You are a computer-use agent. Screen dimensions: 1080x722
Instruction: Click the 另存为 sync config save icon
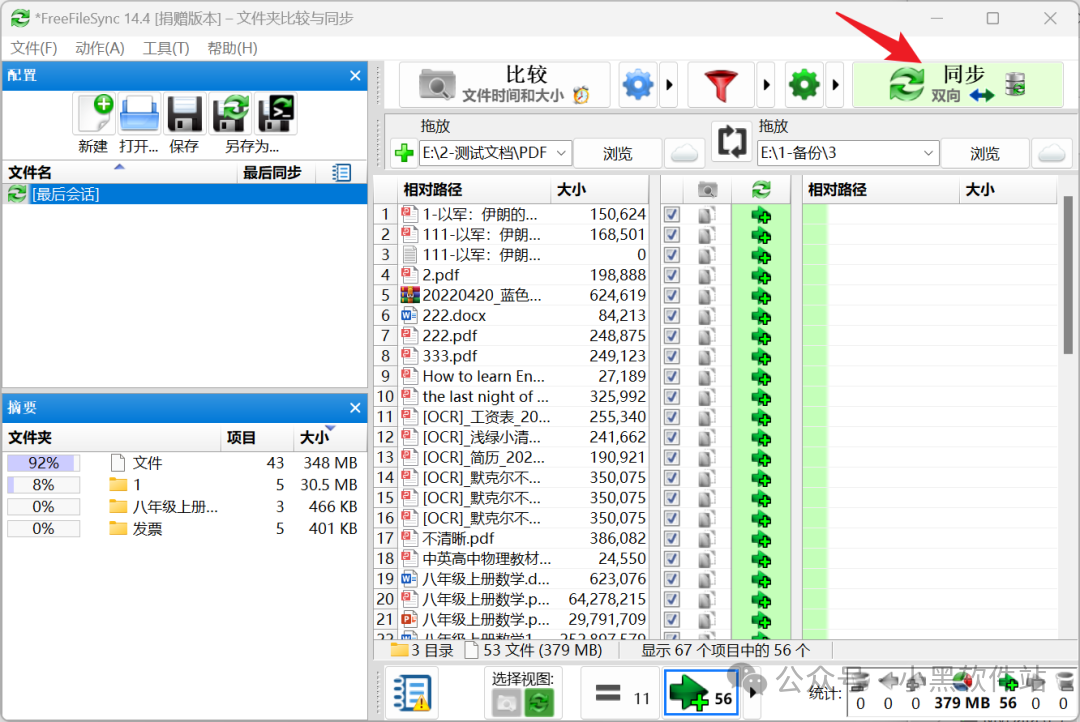[x=230, y=114]
